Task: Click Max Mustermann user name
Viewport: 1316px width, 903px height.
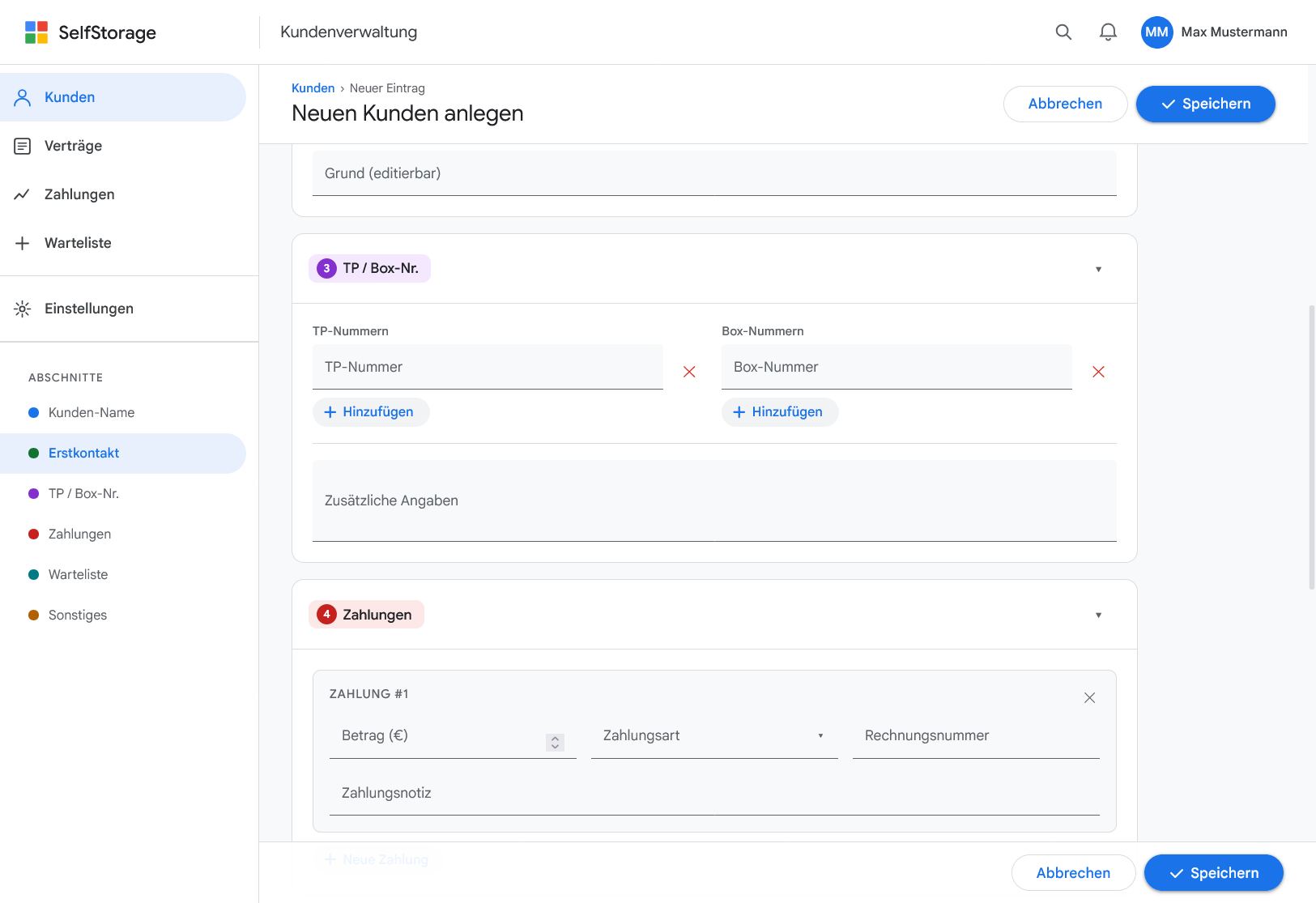Action: (1233, 32)
